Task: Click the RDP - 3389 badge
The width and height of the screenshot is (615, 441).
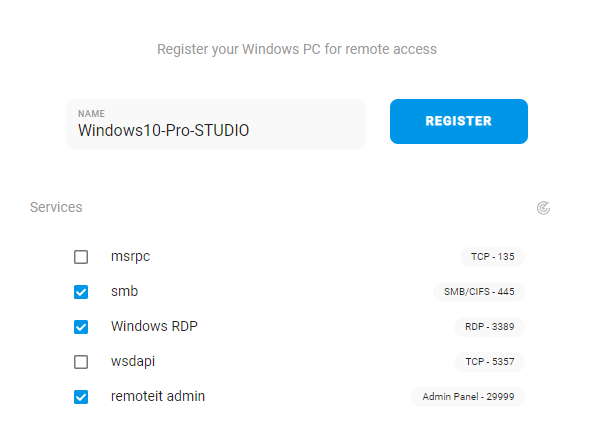Action: [489, 326]
